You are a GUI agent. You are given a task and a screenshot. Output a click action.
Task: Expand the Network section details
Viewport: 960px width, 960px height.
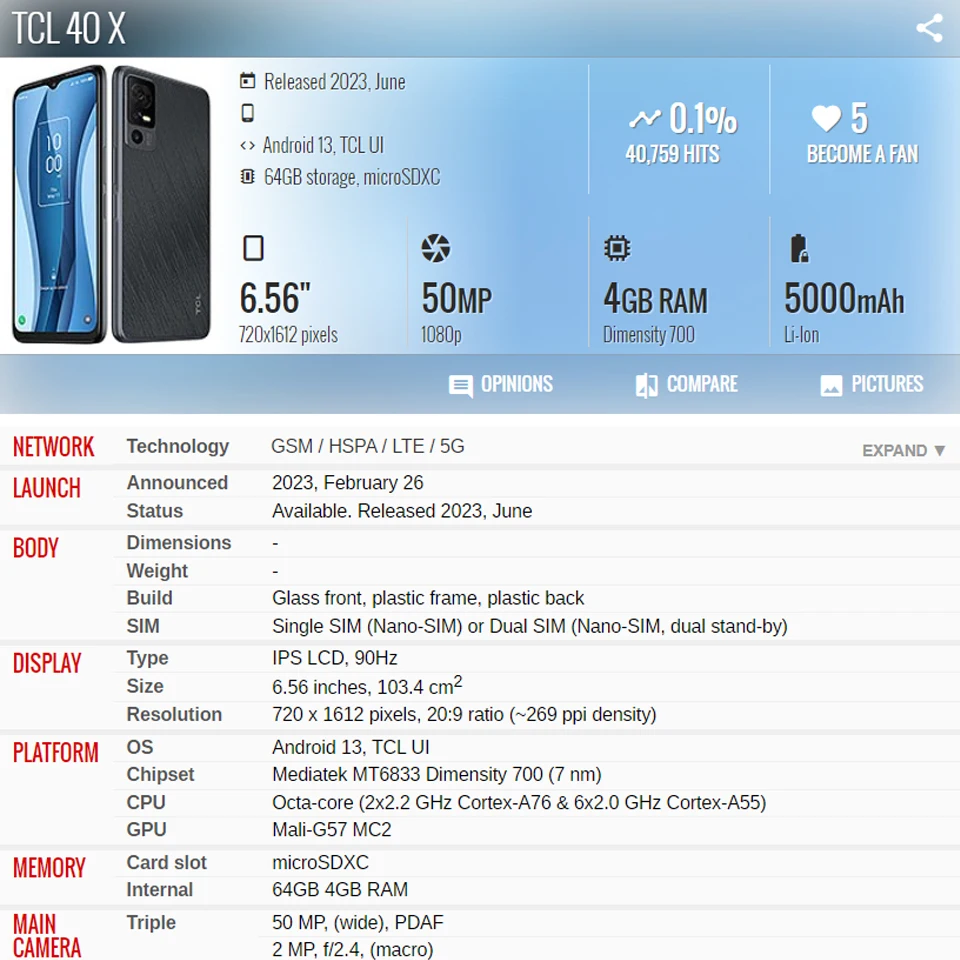pyautogui.click(x=903, y=451)
